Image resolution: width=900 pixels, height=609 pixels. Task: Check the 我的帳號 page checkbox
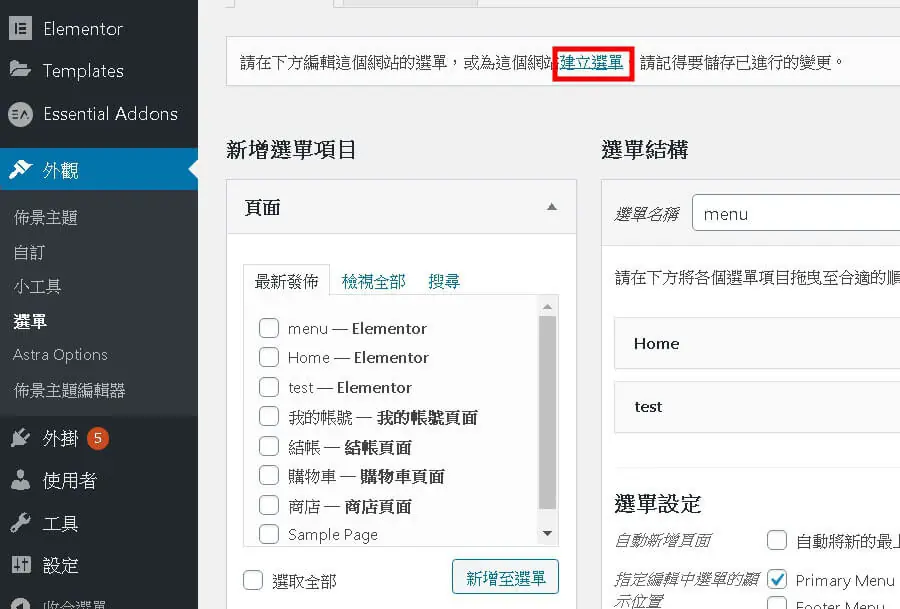point(269,416)
